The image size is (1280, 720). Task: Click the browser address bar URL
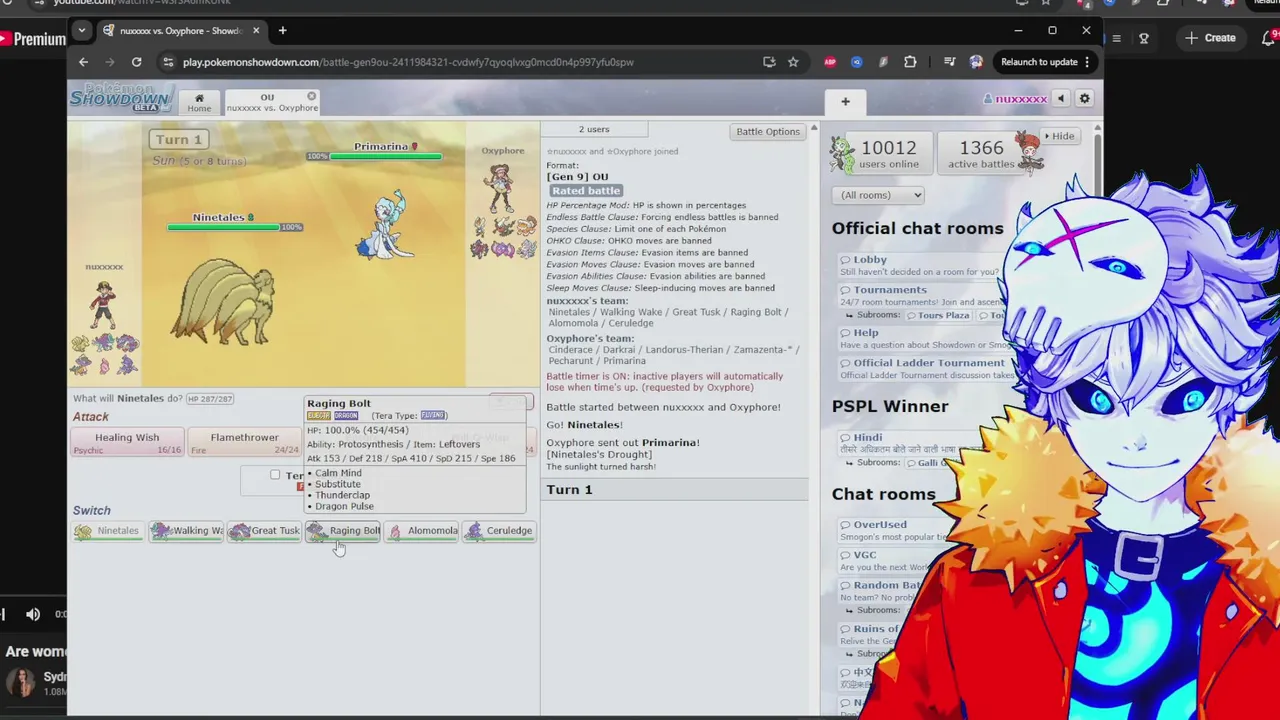408,62
